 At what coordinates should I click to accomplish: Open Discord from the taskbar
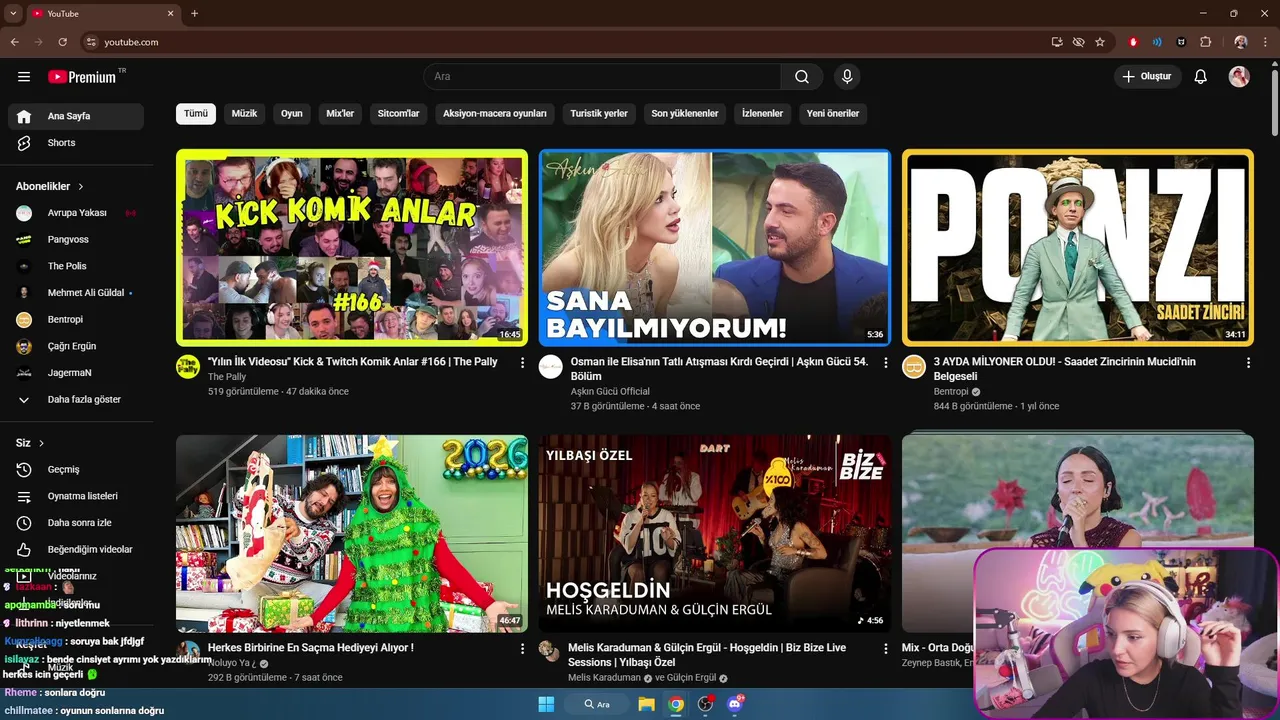tap(736, 704)
